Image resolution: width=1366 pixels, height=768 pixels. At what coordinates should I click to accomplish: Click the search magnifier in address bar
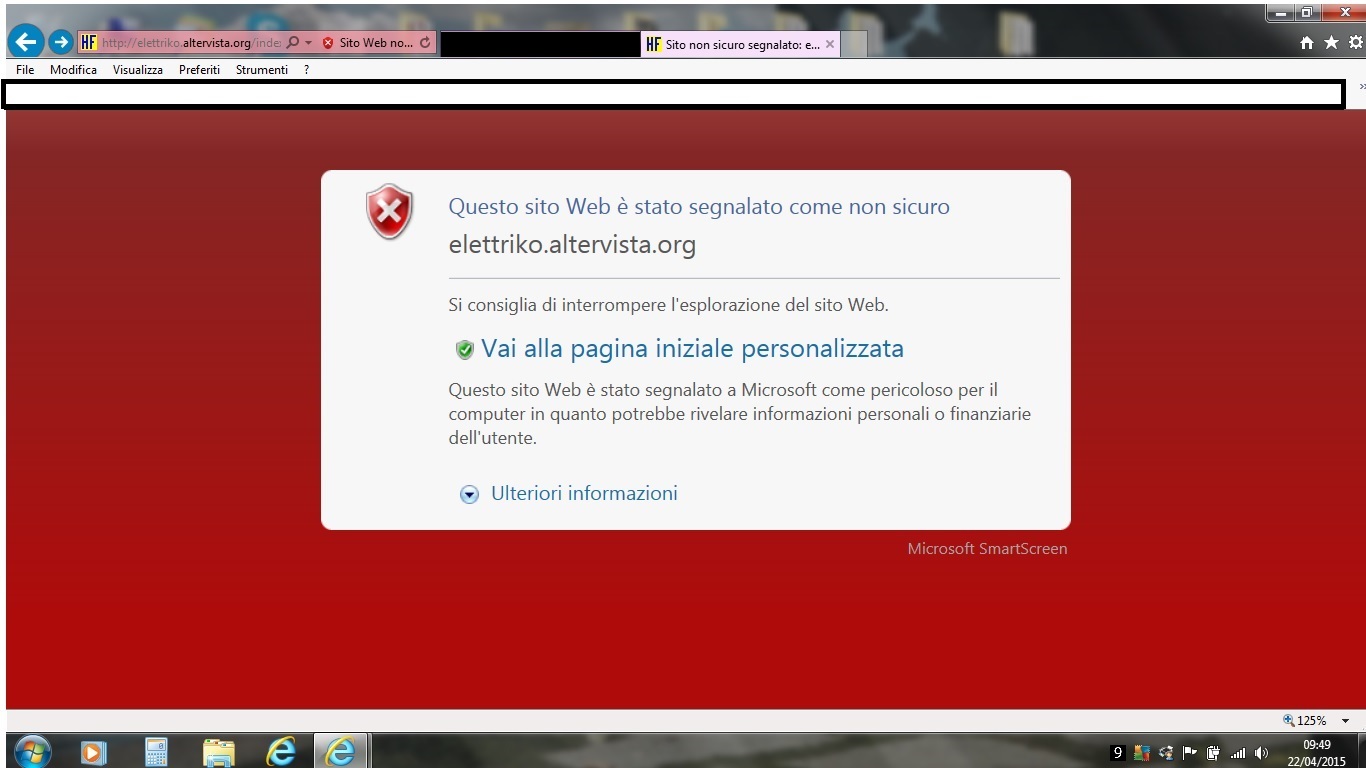click(293, 43)
